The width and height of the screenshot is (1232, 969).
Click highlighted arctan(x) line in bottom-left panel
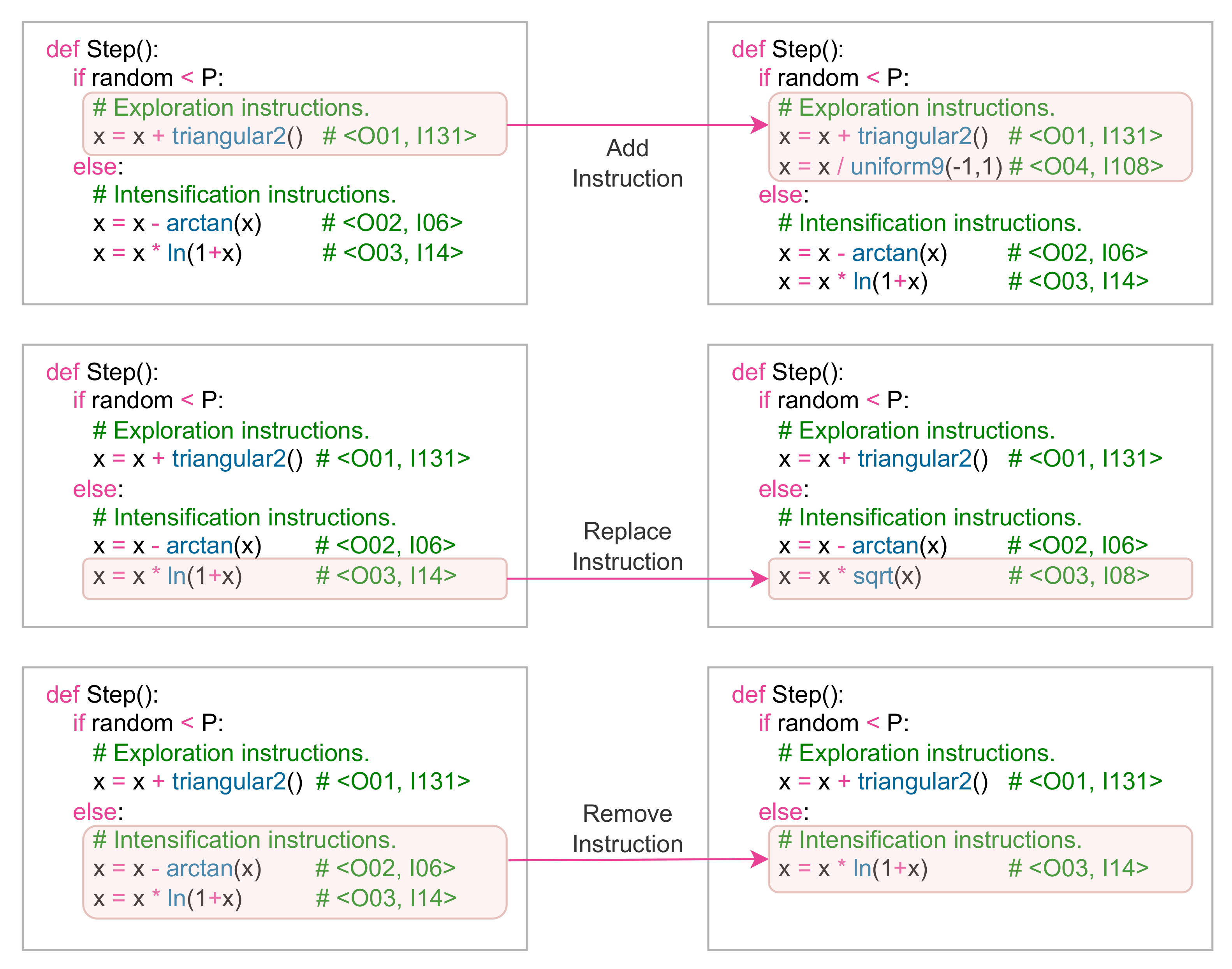click(x=177, y=869)
